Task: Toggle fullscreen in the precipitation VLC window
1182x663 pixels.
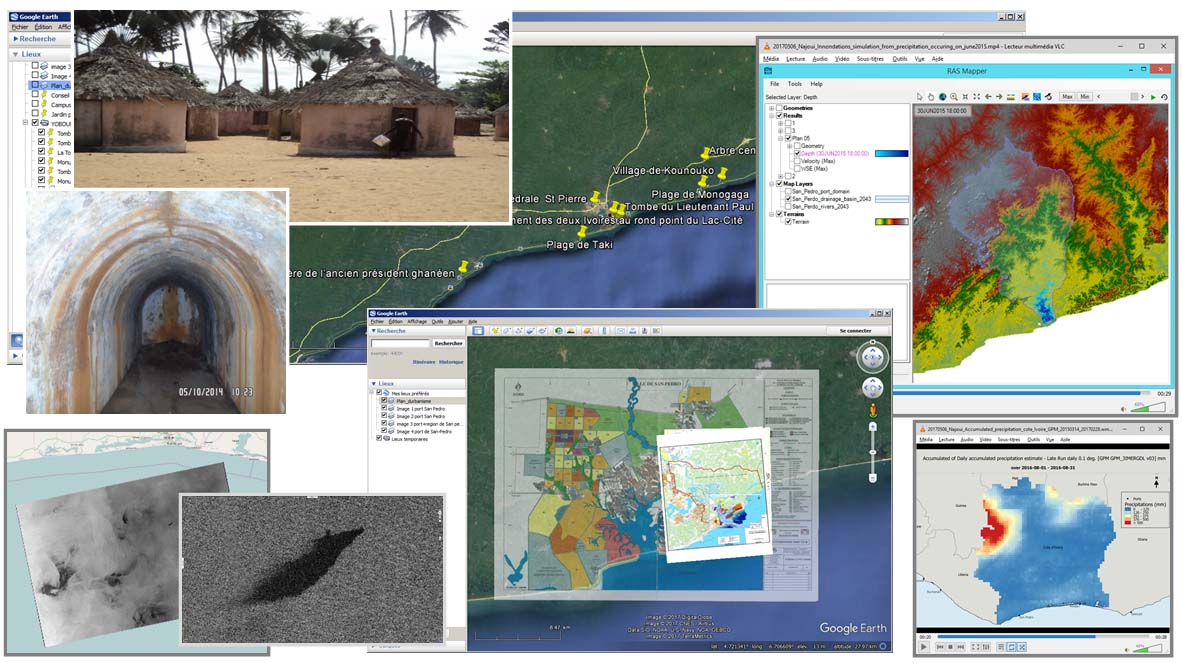Action: click(975, 646)
